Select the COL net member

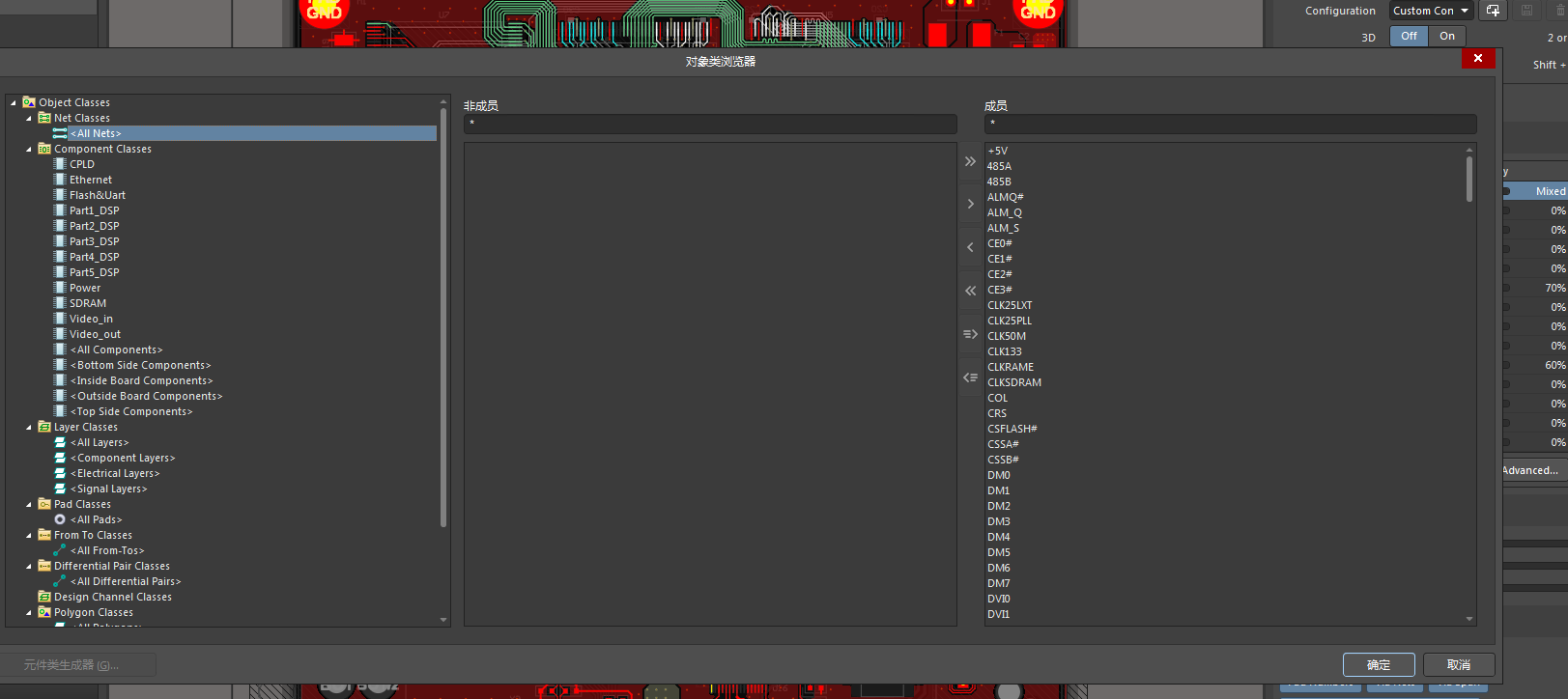click(997, 398)
